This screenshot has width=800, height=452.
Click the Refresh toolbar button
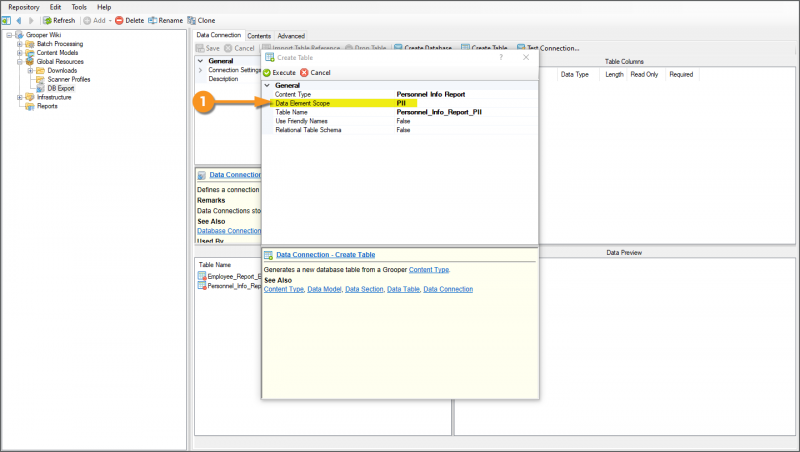[x=59, y=20]
